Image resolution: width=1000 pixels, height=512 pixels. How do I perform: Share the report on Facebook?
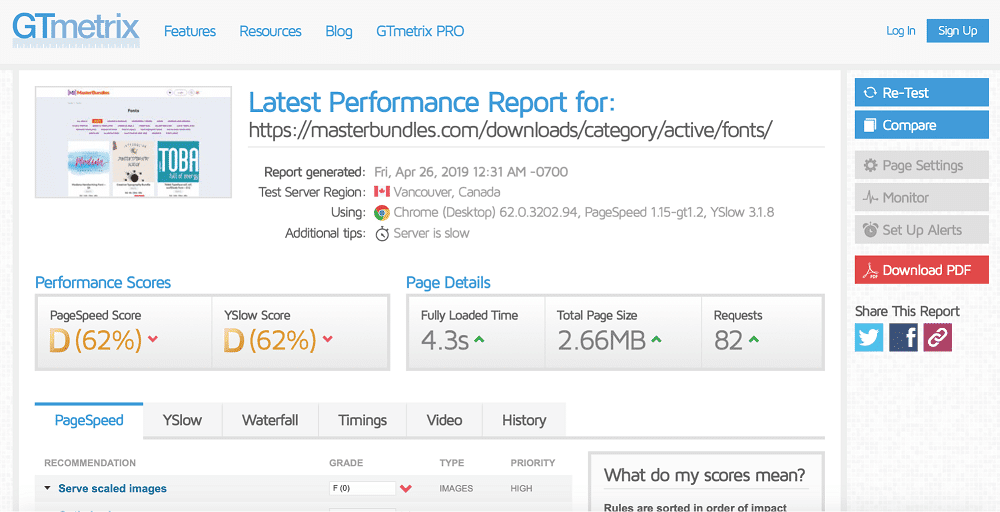(903, 337)
